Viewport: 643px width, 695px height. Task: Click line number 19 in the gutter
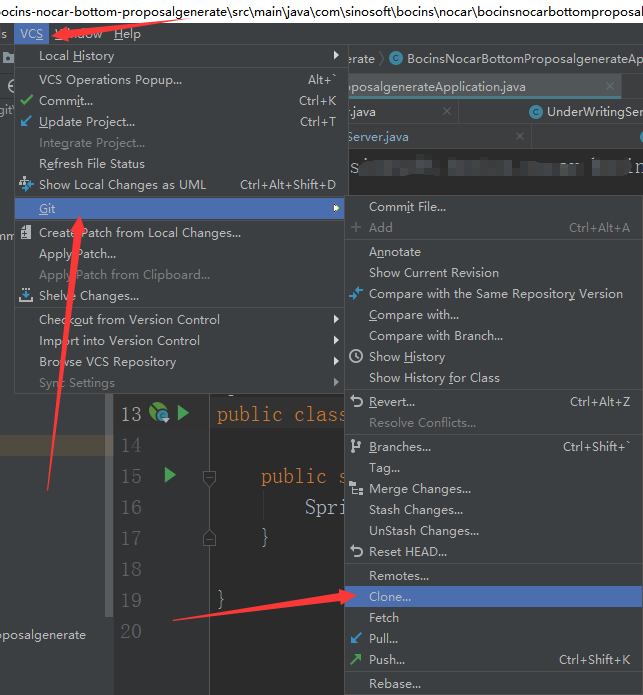(131, 600)
